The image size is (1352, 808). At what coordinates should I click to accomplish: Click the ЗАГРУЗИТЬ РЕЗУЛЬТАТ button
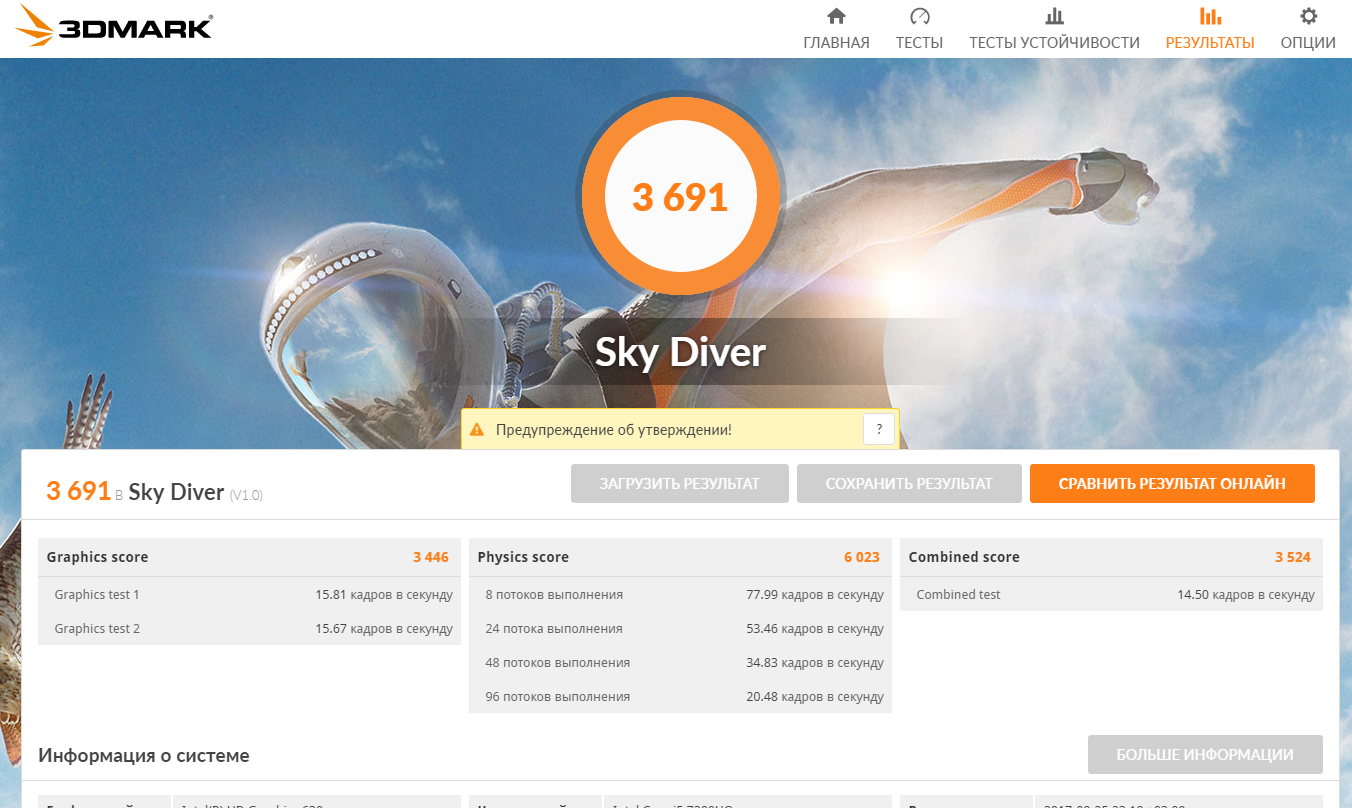680,483
